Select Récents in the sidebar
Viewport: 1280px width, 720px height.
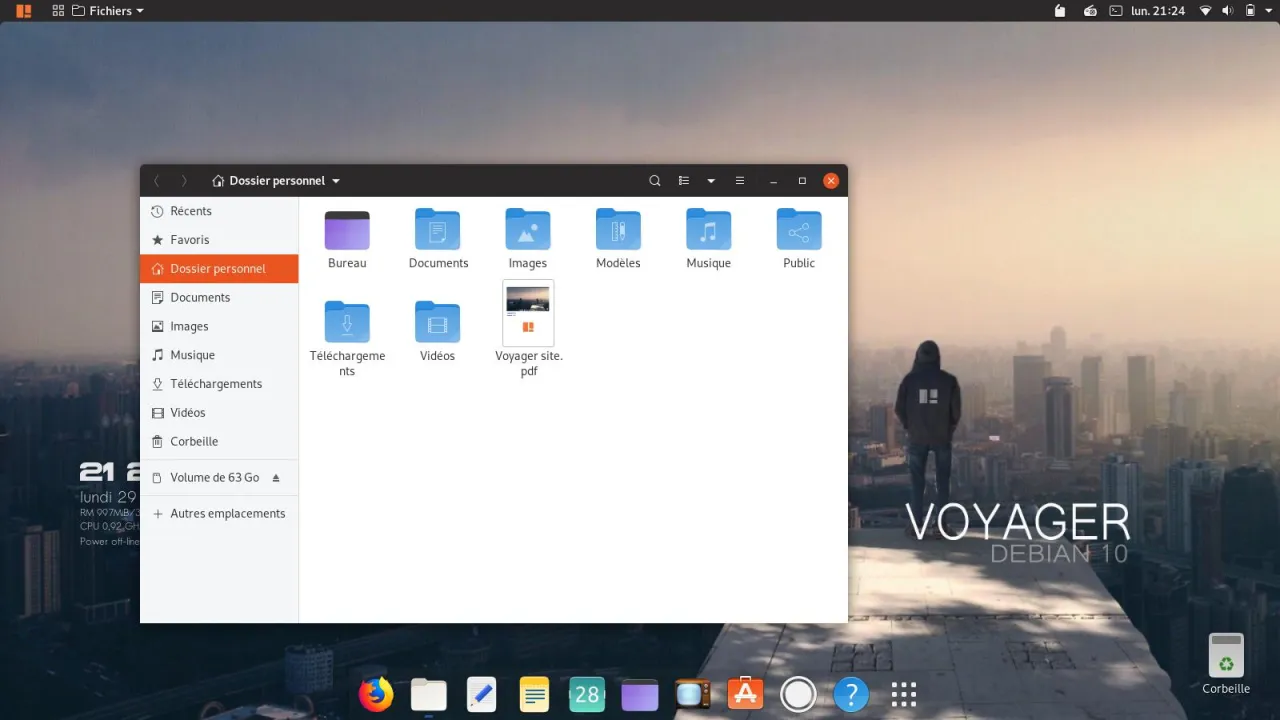click(190, 211)
